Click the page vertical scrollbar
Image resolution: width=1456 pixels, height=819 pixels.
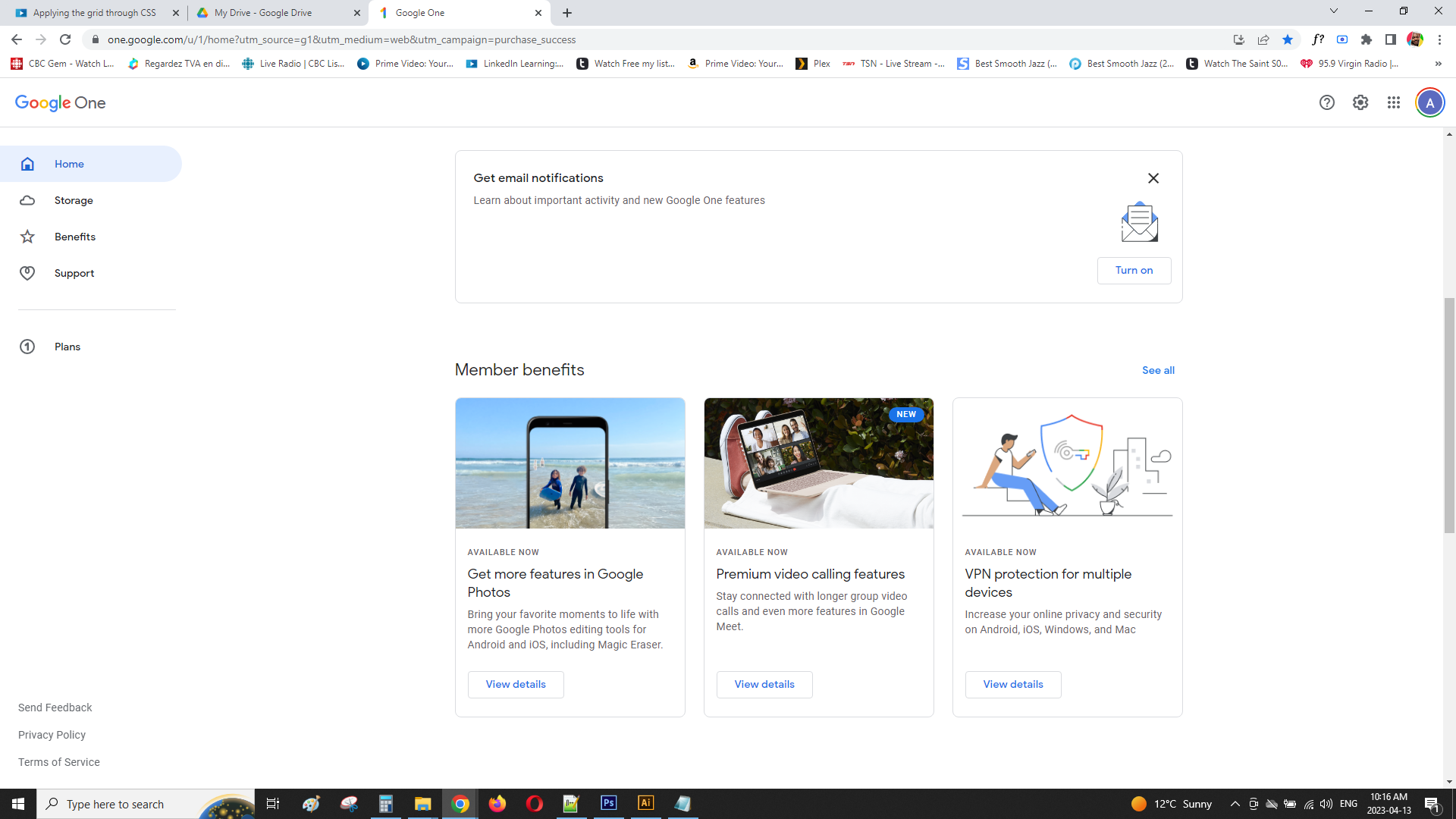tap(1449, 416)
